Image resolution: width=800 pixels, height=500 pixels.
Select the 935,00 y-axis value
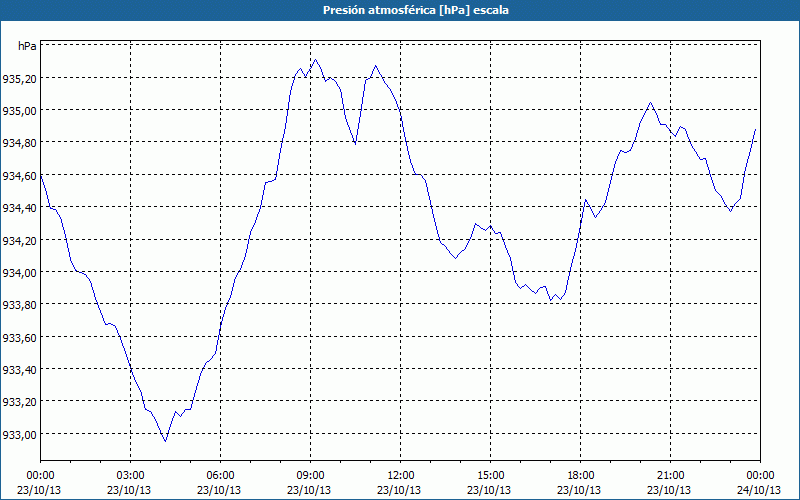pyautogui.click(x=19, y=111)
